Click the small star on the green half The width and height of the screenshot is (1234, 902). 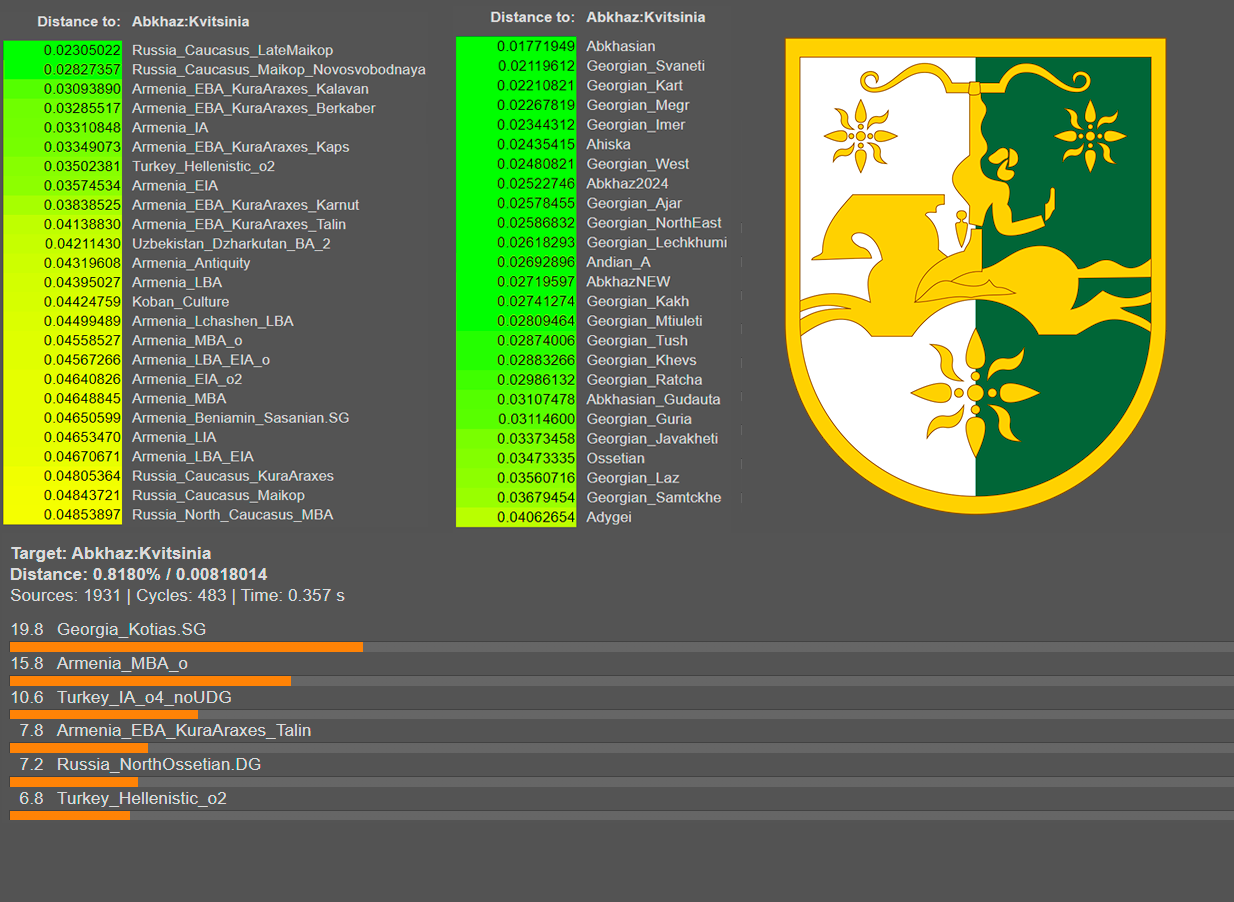point(1091,136)
